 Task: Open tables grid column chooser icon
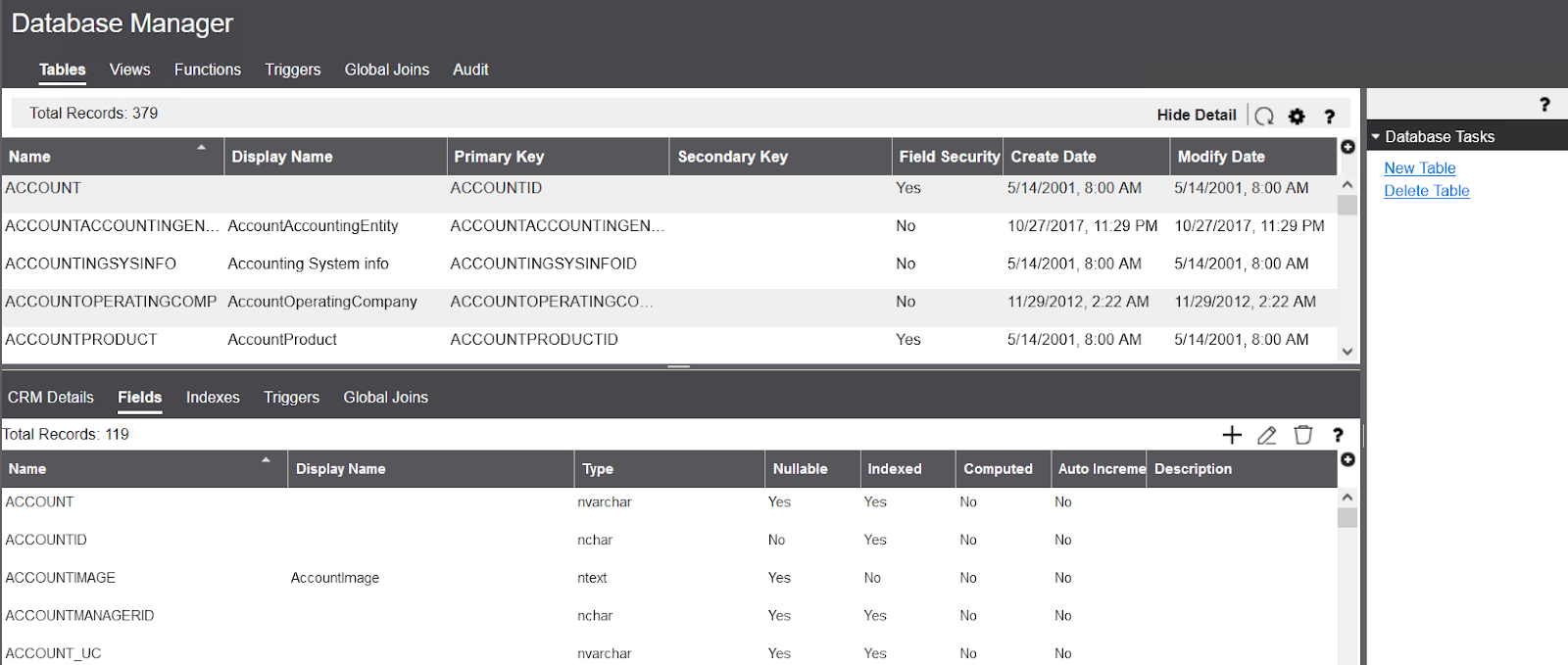tap(1347, 147)
